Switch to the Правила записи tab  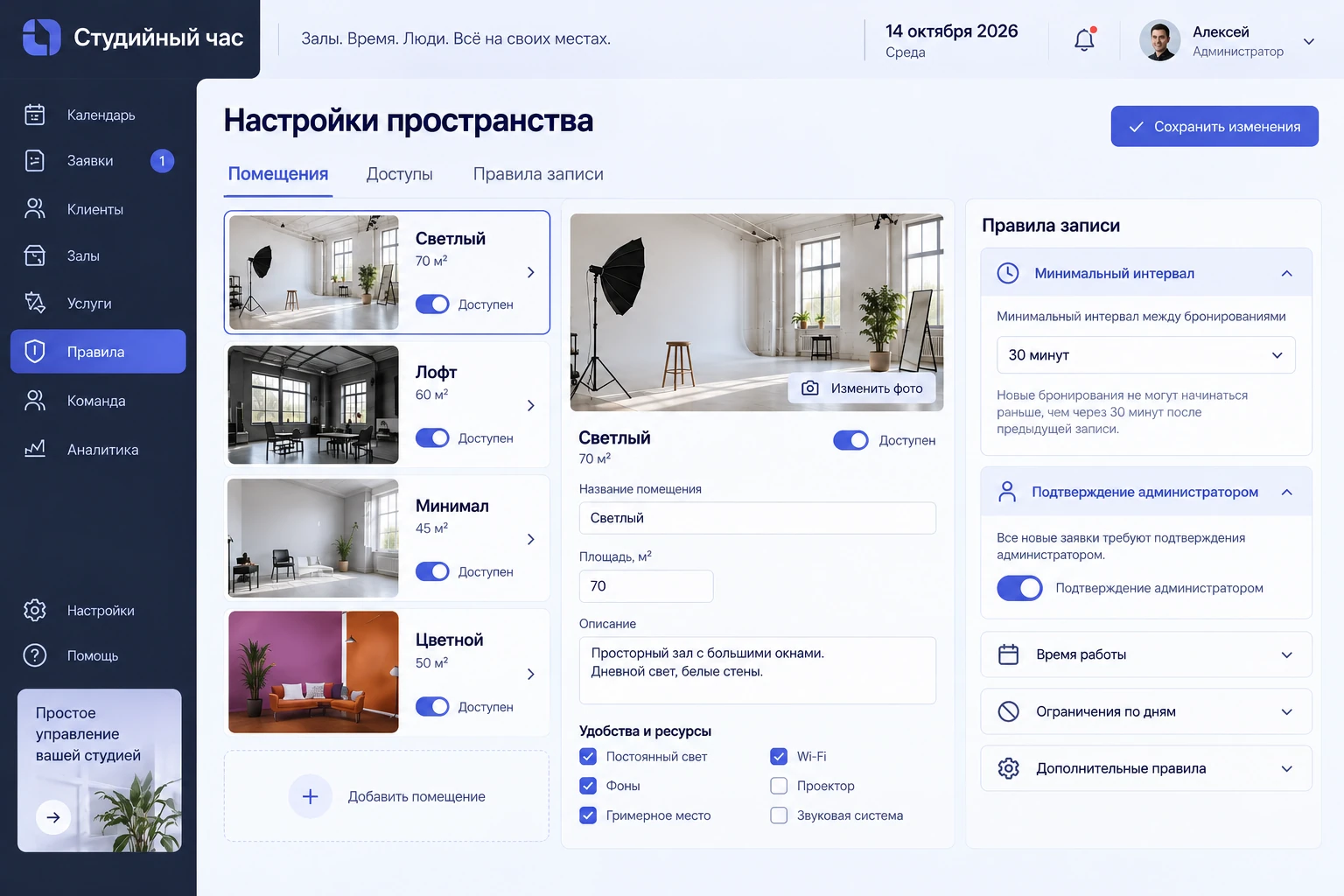pos(538,174)
